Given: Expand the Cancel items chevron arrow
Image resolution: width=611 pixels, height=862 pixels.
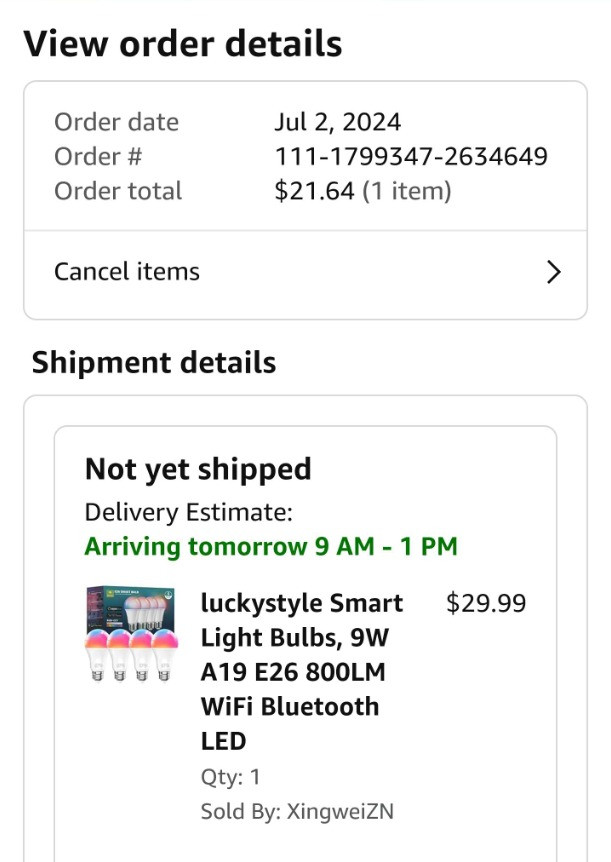Looking at the screenshot, I should pyautogui.click(x=554, y=272).
